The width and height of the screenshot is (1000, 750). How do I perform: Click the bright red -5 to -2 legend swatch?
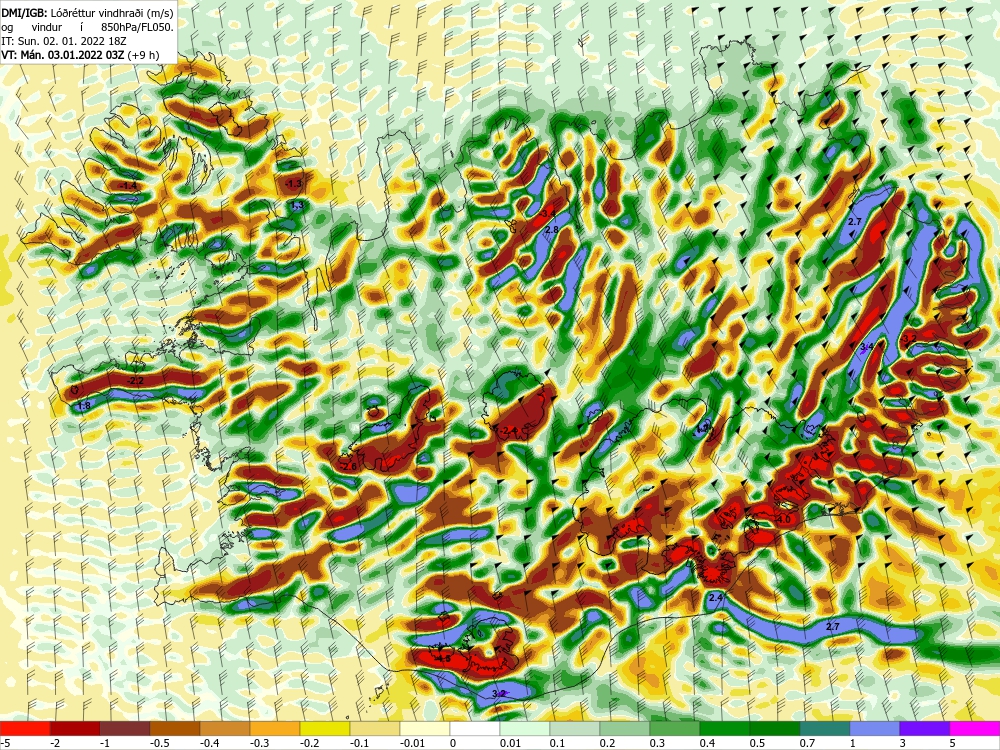coord(25,728)
